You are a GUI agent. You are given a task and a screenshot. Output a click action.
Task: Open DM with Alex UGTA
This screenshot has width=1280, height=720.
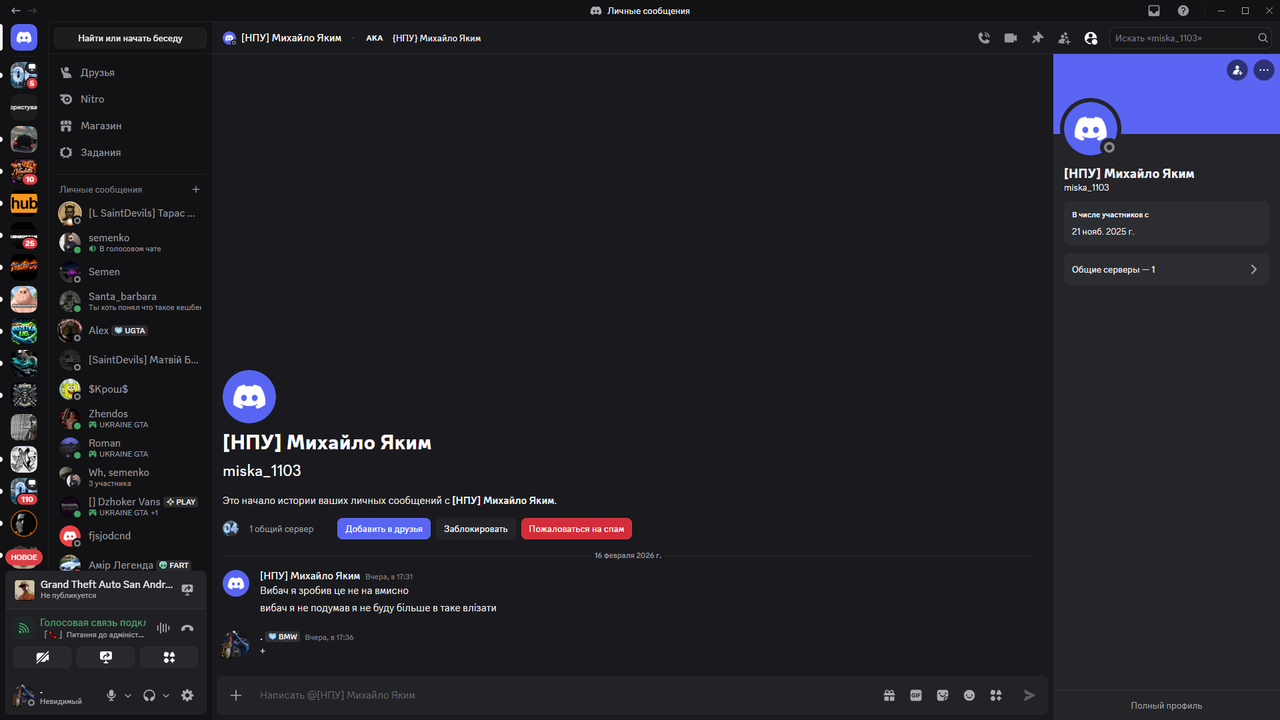(x=131, y=330)
